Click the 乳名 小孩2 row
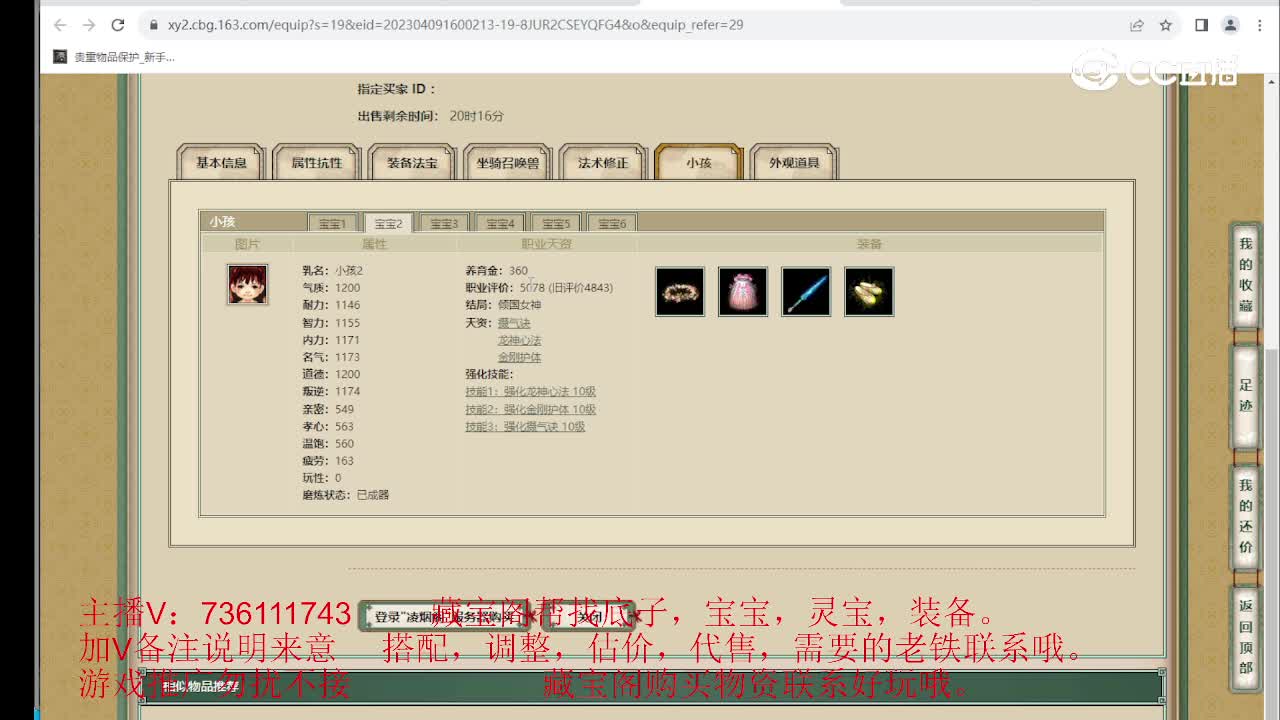 [x=332, y=271]
